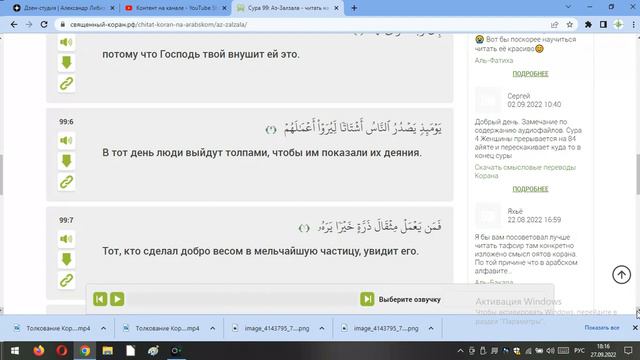Viewport: 640px width, 360px height.
Task: Share this page from address bar
Action: pos(554,24)
